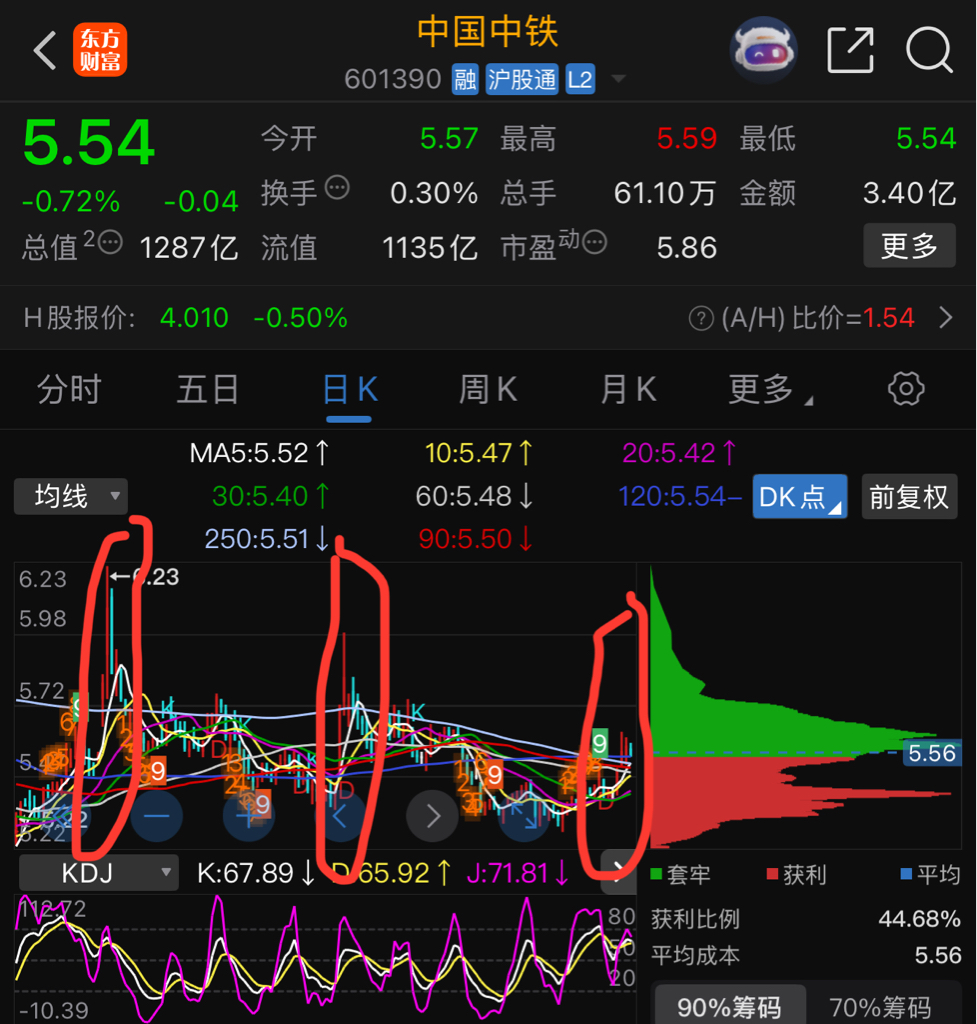Tap the change percentage -0.72%

click(x=71, y=201)
